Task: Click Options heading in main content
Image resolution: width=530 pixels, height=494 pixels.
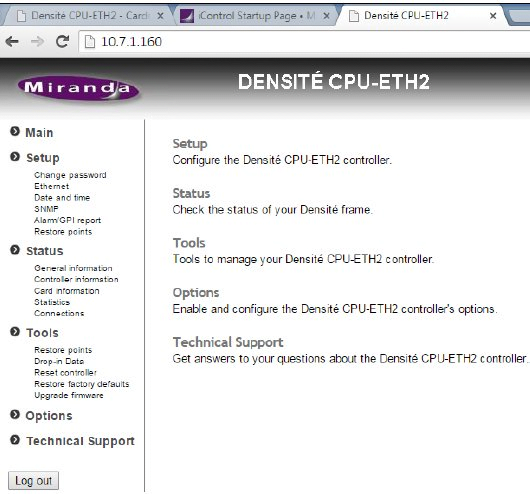Action: coord(196,293)
